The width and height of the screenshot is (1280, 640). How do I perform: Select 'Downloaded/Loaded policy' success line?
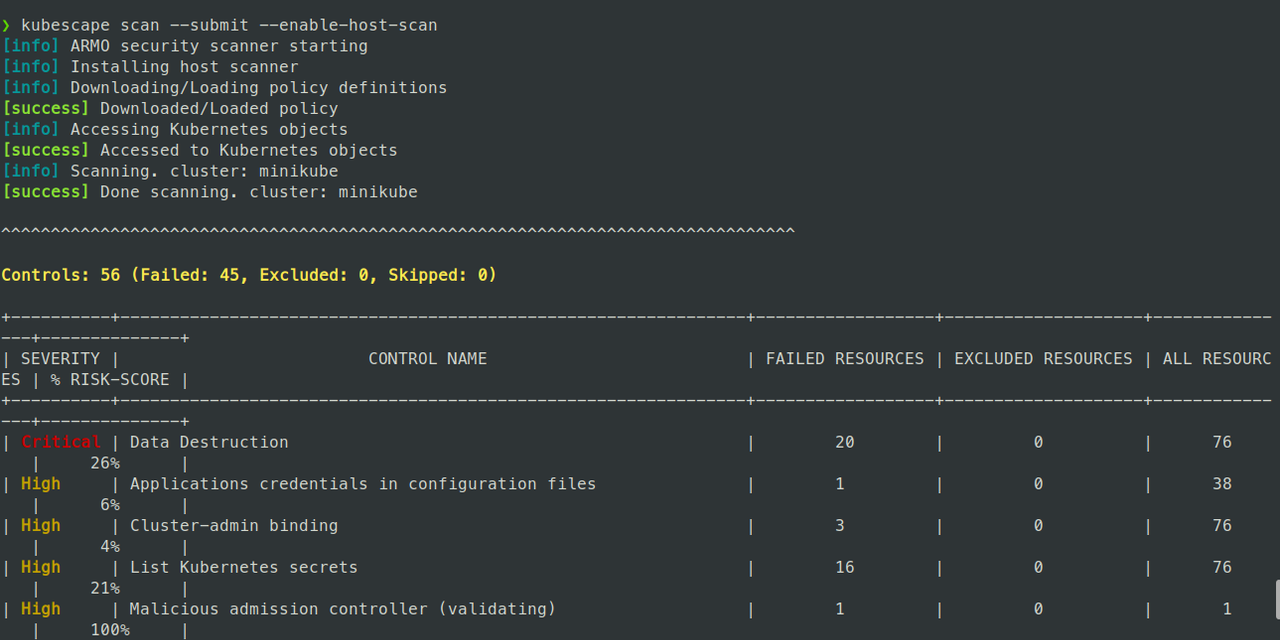tap(170, 109)
